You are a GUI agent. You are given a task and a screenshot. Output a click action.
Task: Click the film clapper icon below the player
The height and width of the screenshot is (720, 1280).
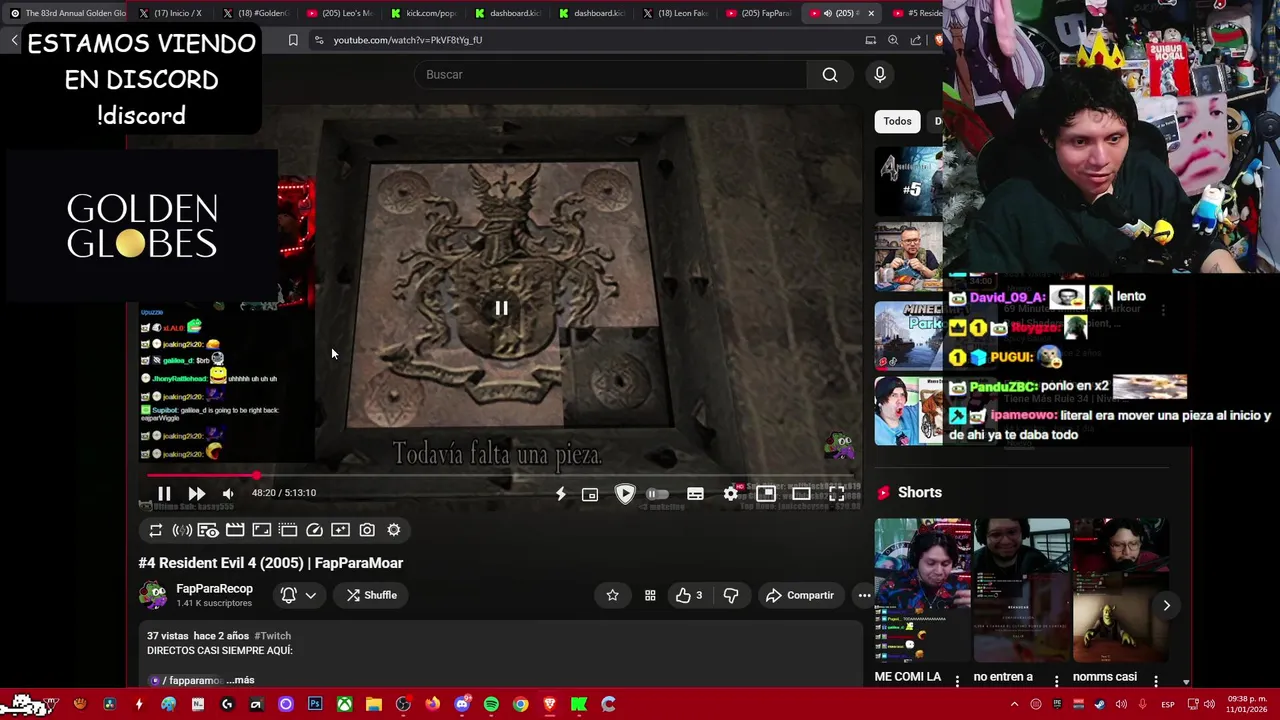point(235,530)
